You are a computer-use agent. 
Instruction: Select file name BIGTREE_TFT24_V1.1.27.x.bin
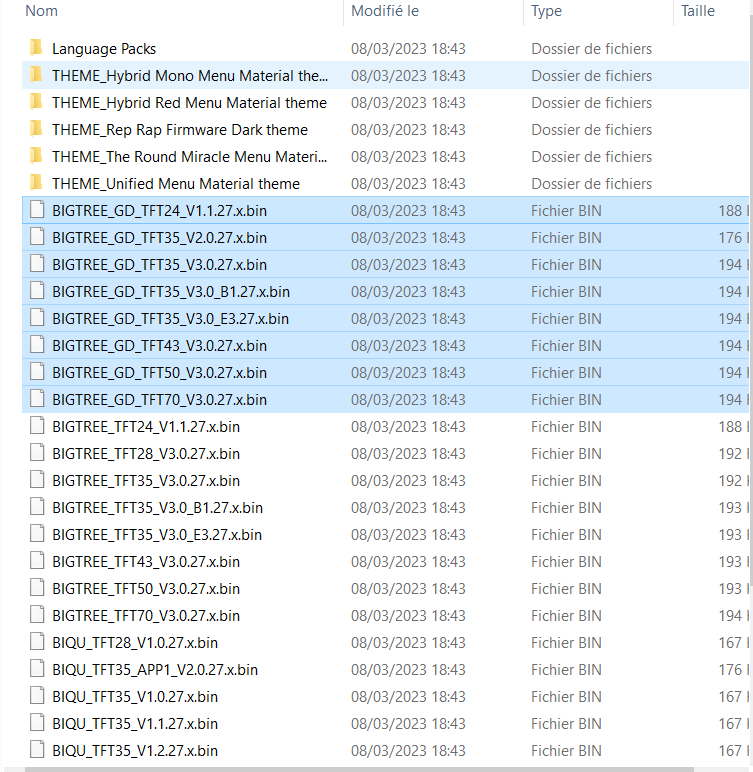click(x=146, y=427)
